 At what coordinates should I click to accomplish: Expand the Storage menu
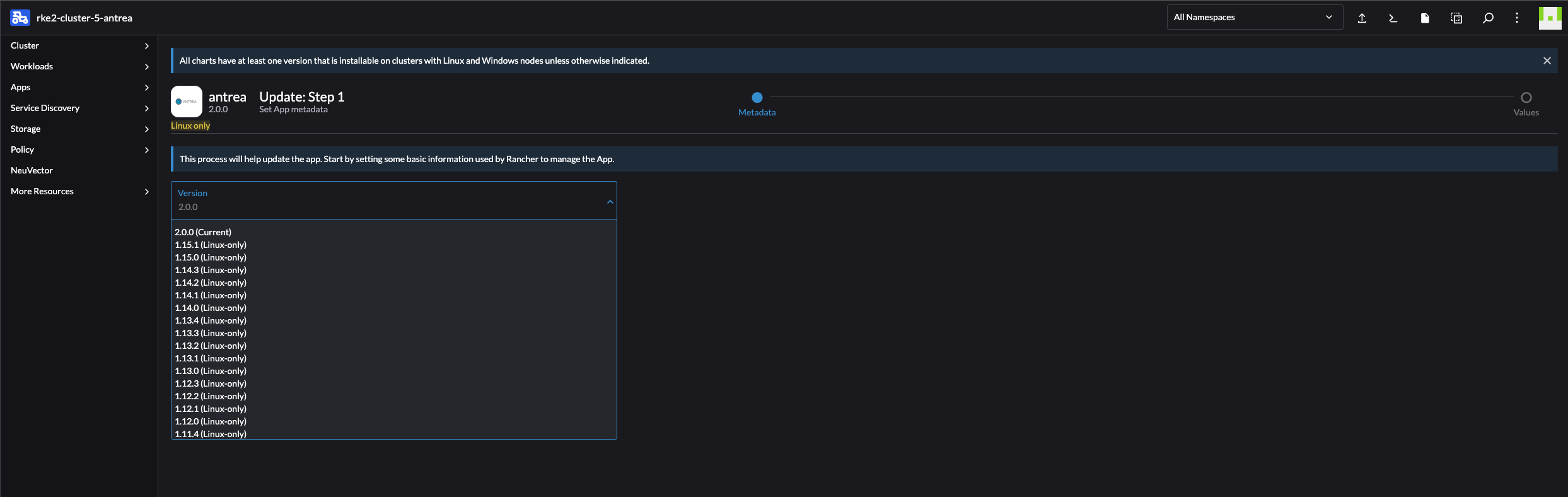(x=79, y=129)
